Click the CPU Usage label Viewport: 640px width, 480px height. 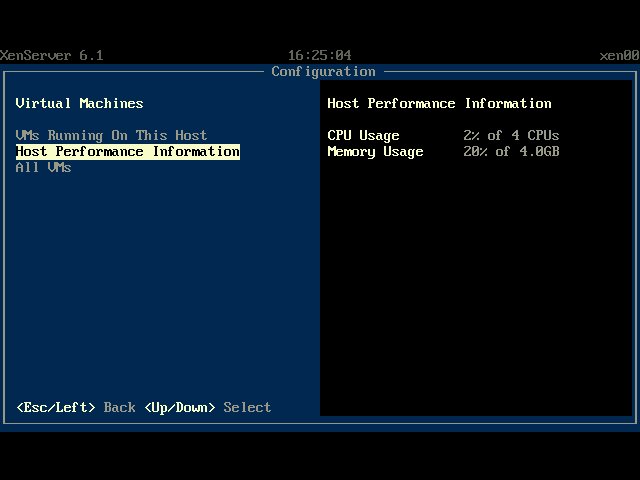pyautogui.click(x=363, y=135)
